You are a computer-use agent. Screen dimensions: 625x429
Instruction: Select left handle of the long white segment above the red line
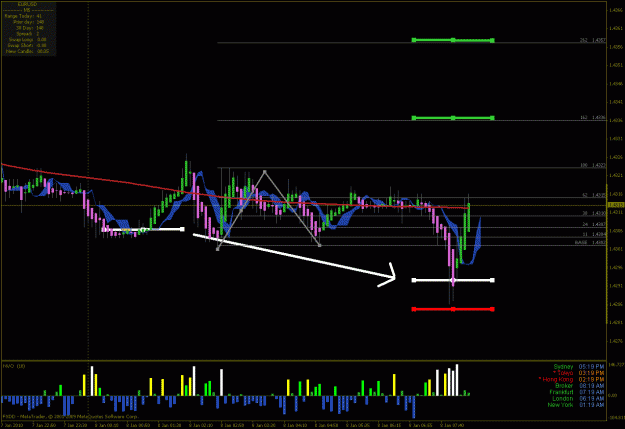414,280
